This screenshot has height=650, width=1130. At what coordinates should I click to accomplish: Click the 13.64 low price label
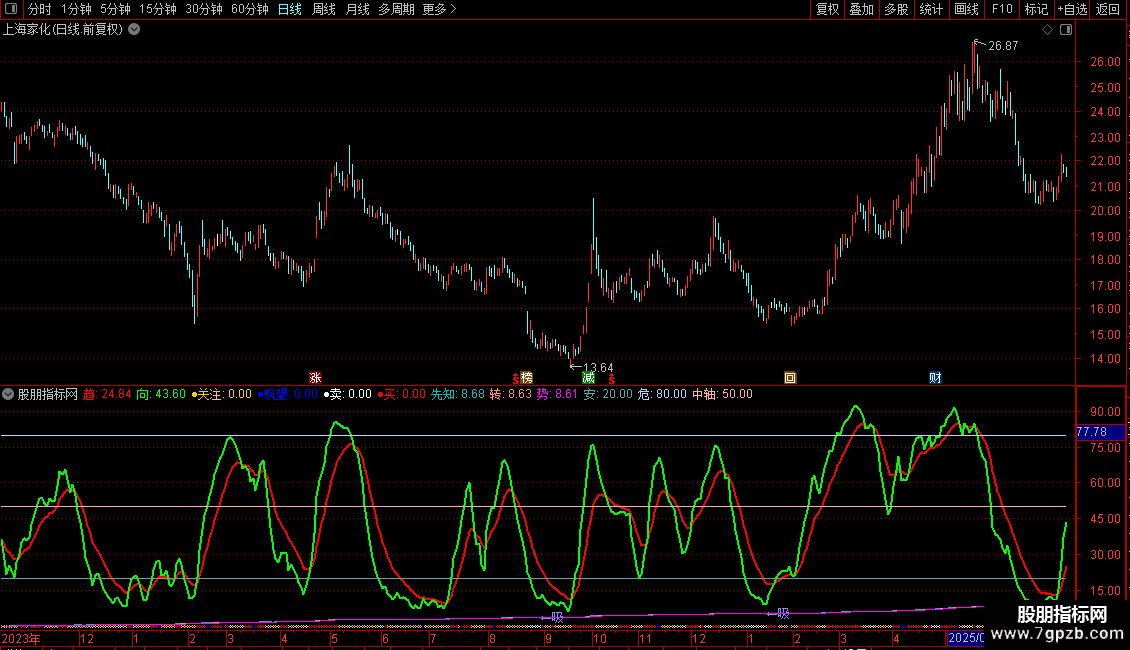[x=598, y=368]
